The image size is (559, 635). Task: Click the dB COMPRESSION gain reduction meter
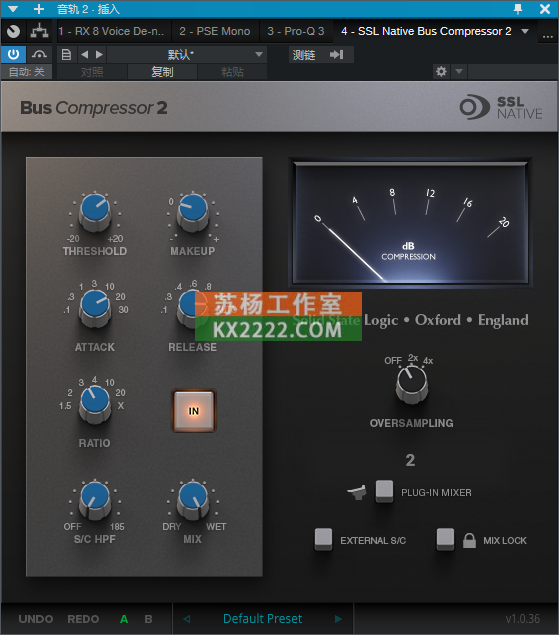[410, 223]
